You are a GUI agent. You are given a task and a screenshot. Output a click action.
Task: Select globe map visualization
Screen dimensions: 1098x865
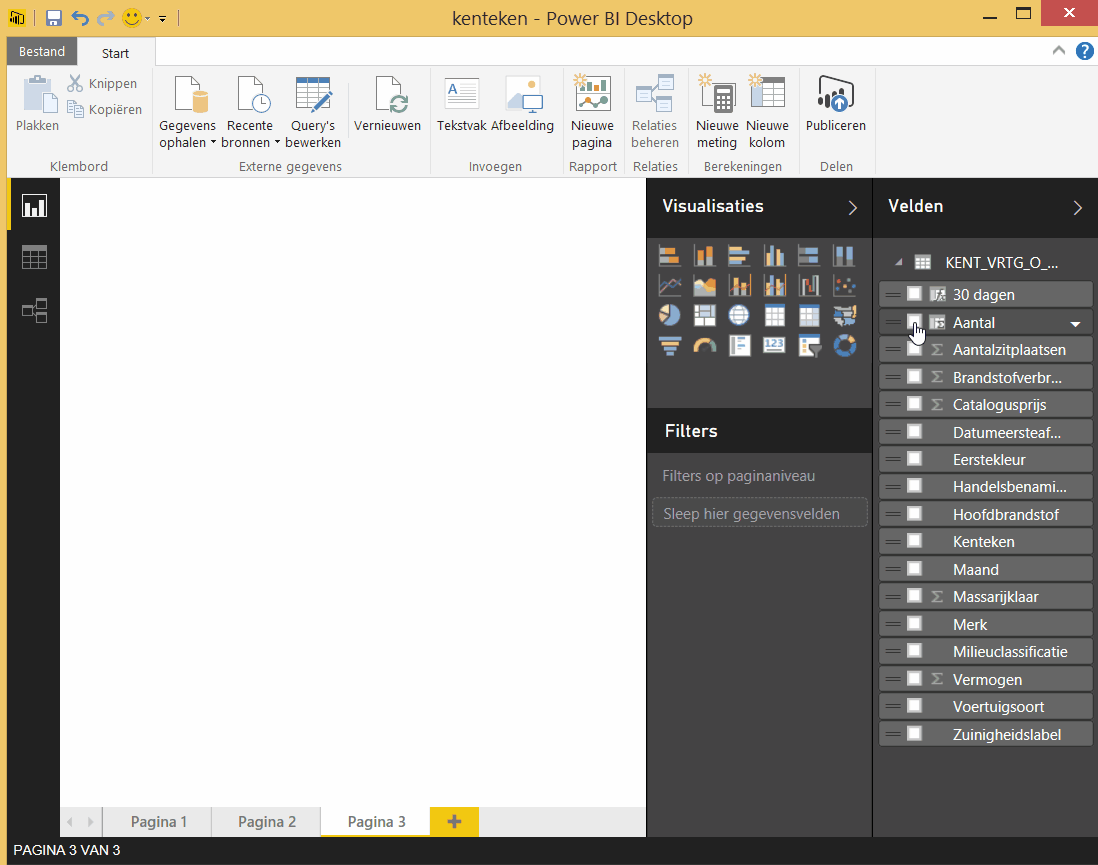pos(739,315)
